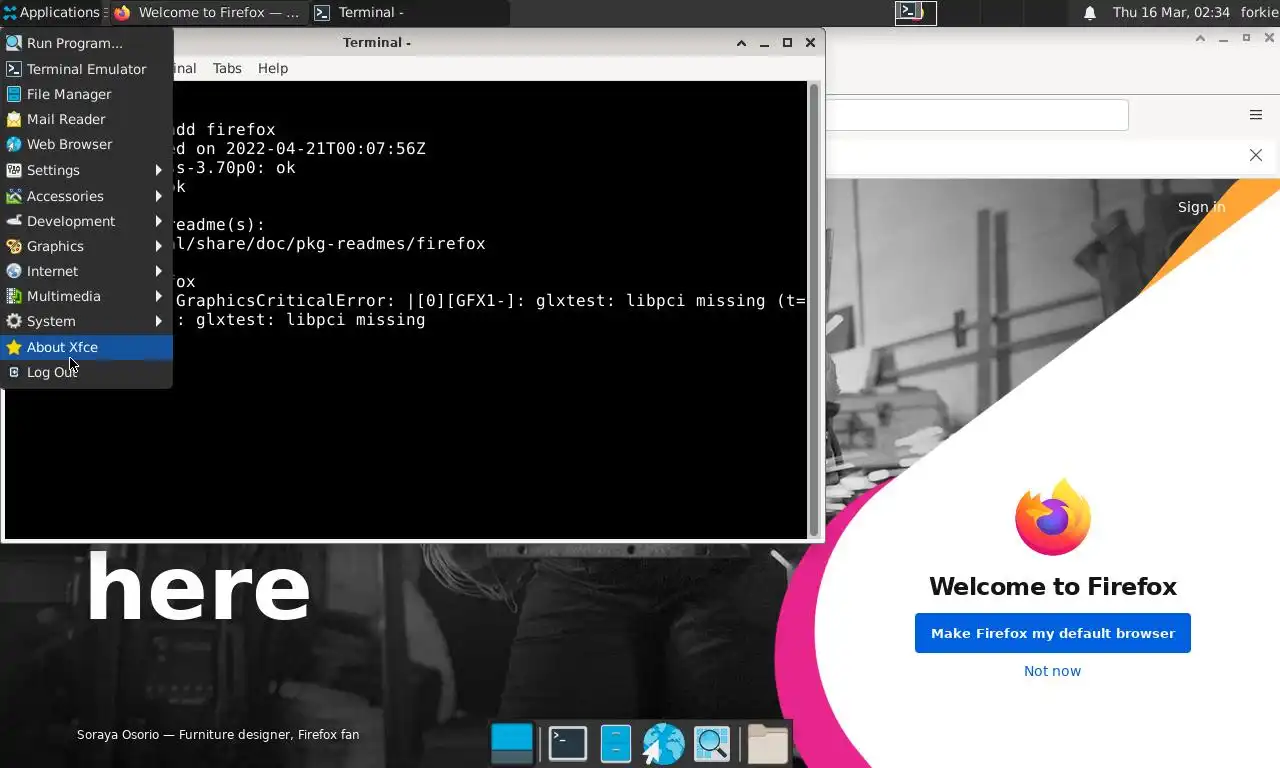Click the Firefox address bar field
The width and height of the screenshot is (1280, 768).
(977, 115)
